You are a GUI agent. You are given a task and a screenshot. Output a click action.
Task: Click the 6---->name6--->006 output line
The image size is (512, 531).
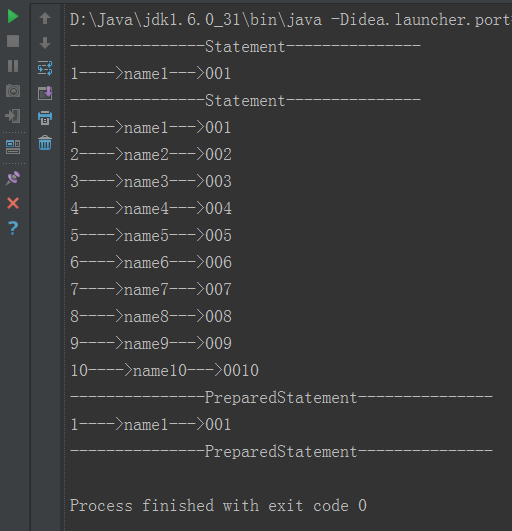[x=151, y=262]
